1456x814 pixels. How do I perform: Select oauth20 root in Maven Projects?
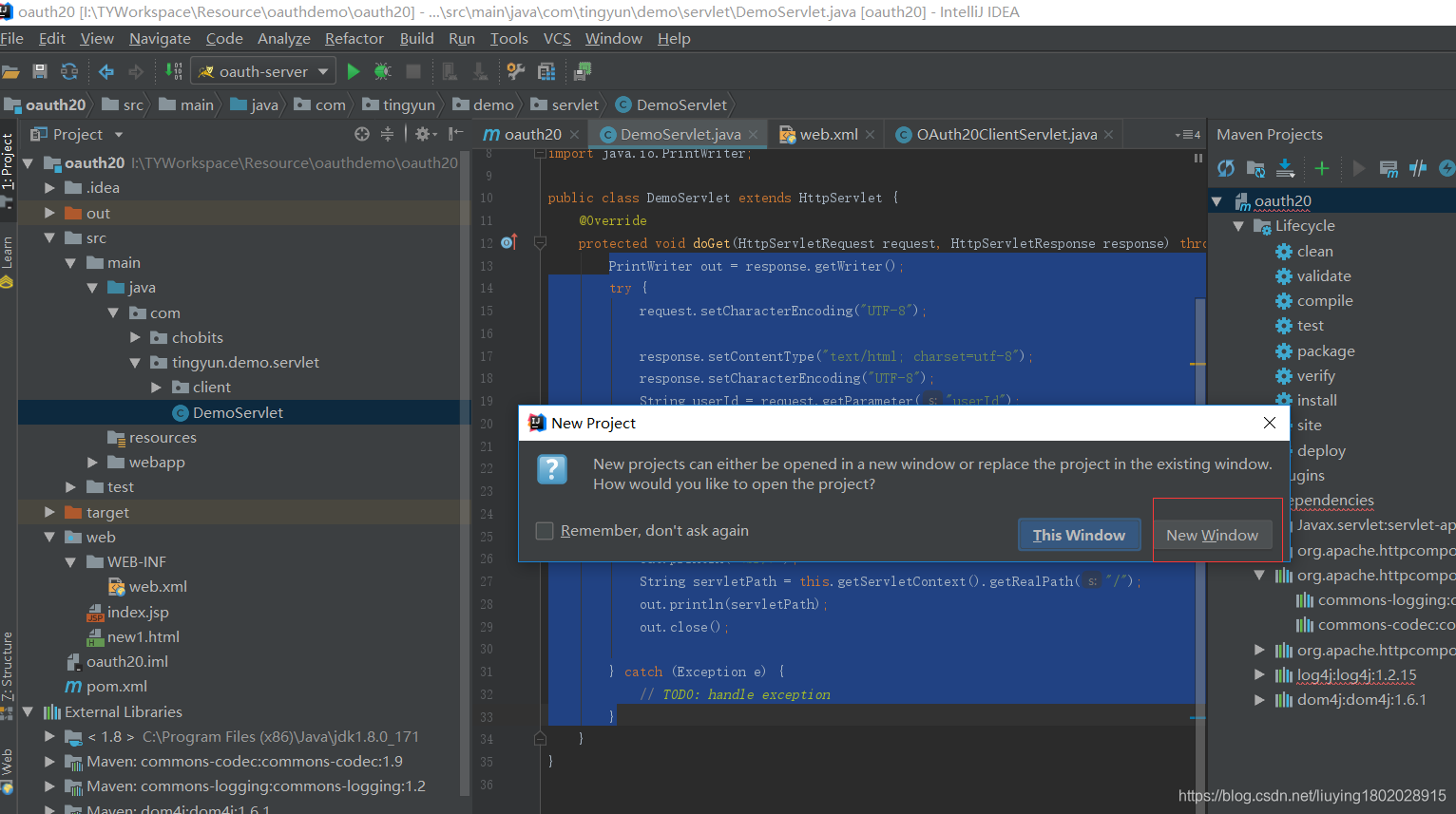pos(1282,201)
